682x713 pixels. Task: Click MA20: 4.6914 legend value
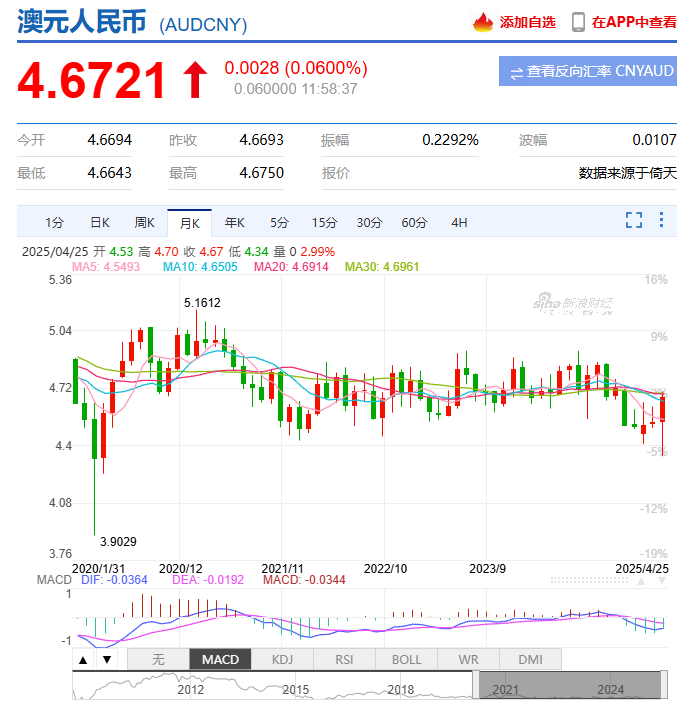[x=291, y=267]
